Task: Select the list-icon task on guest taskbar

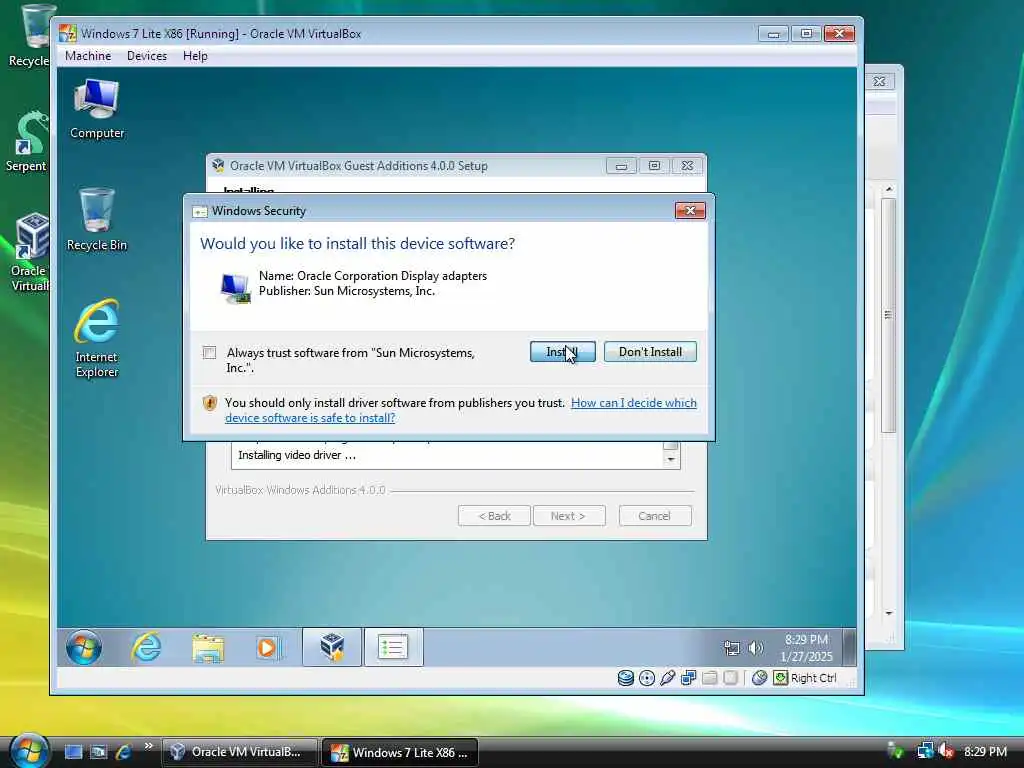Action: pyautogui.click(x=393, y=647)
